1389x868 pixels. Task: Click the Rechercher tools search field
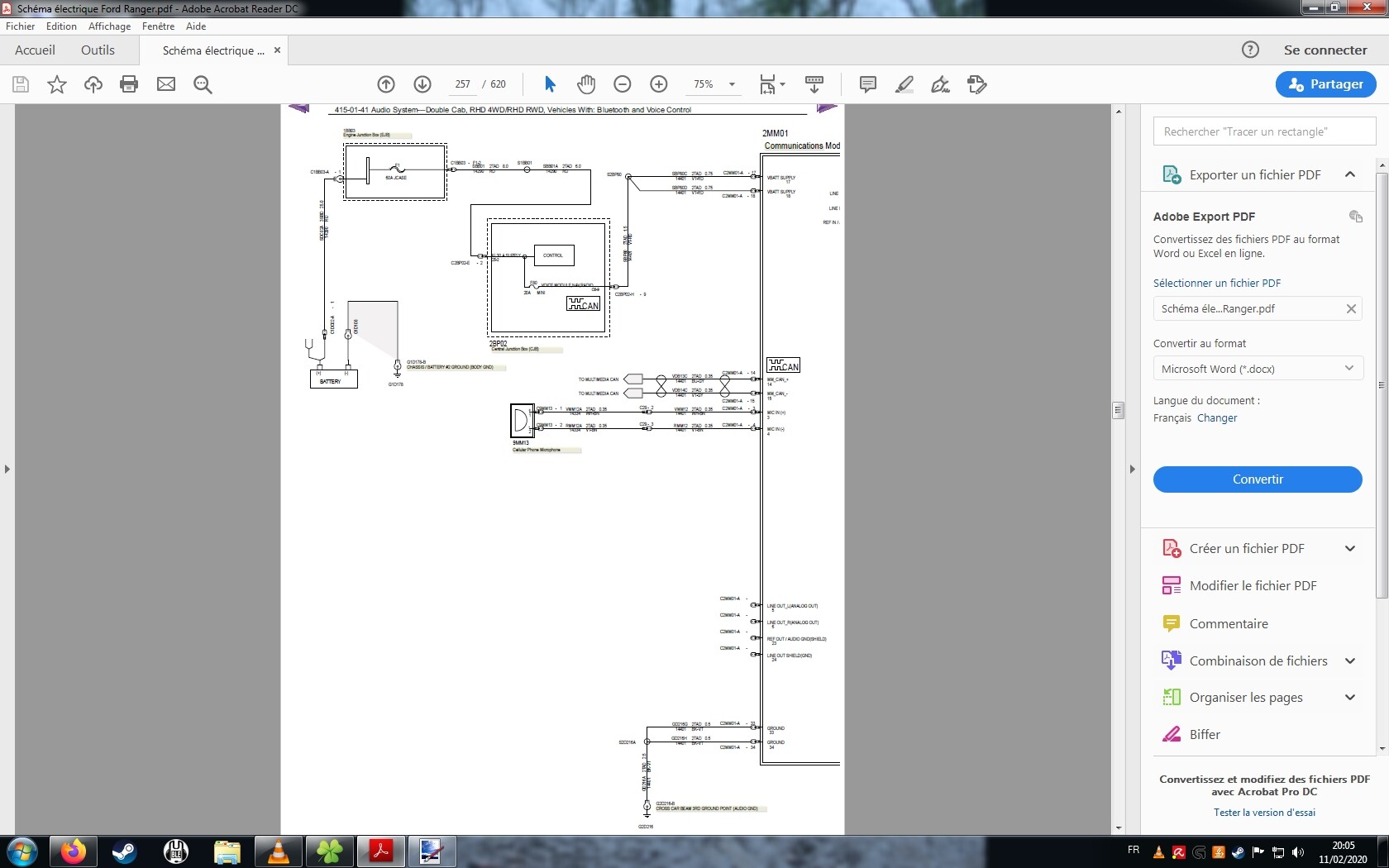pyautogui.click(x=1264, y=131)
